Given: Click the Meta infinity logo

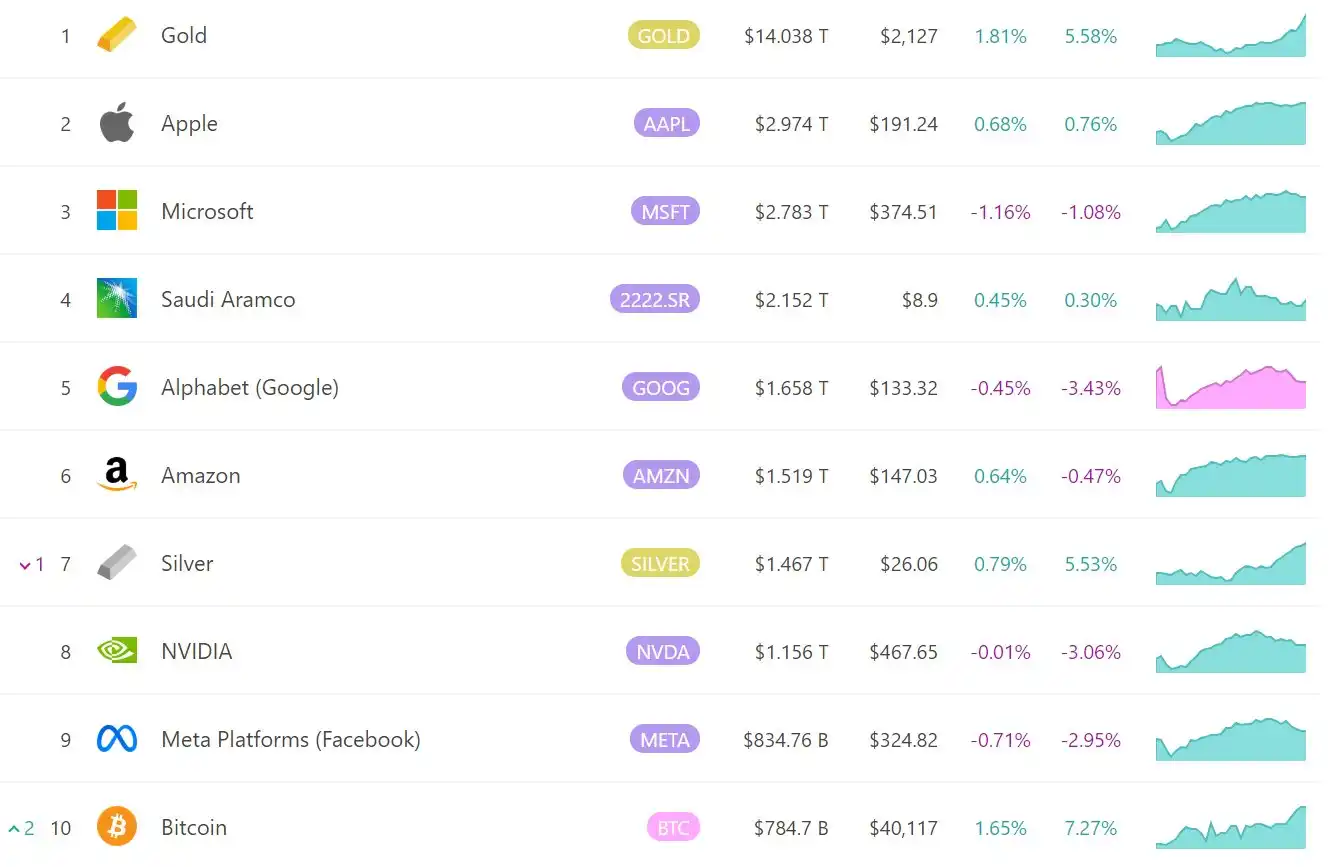Looking at the screenshot, I should coord(116,740).
